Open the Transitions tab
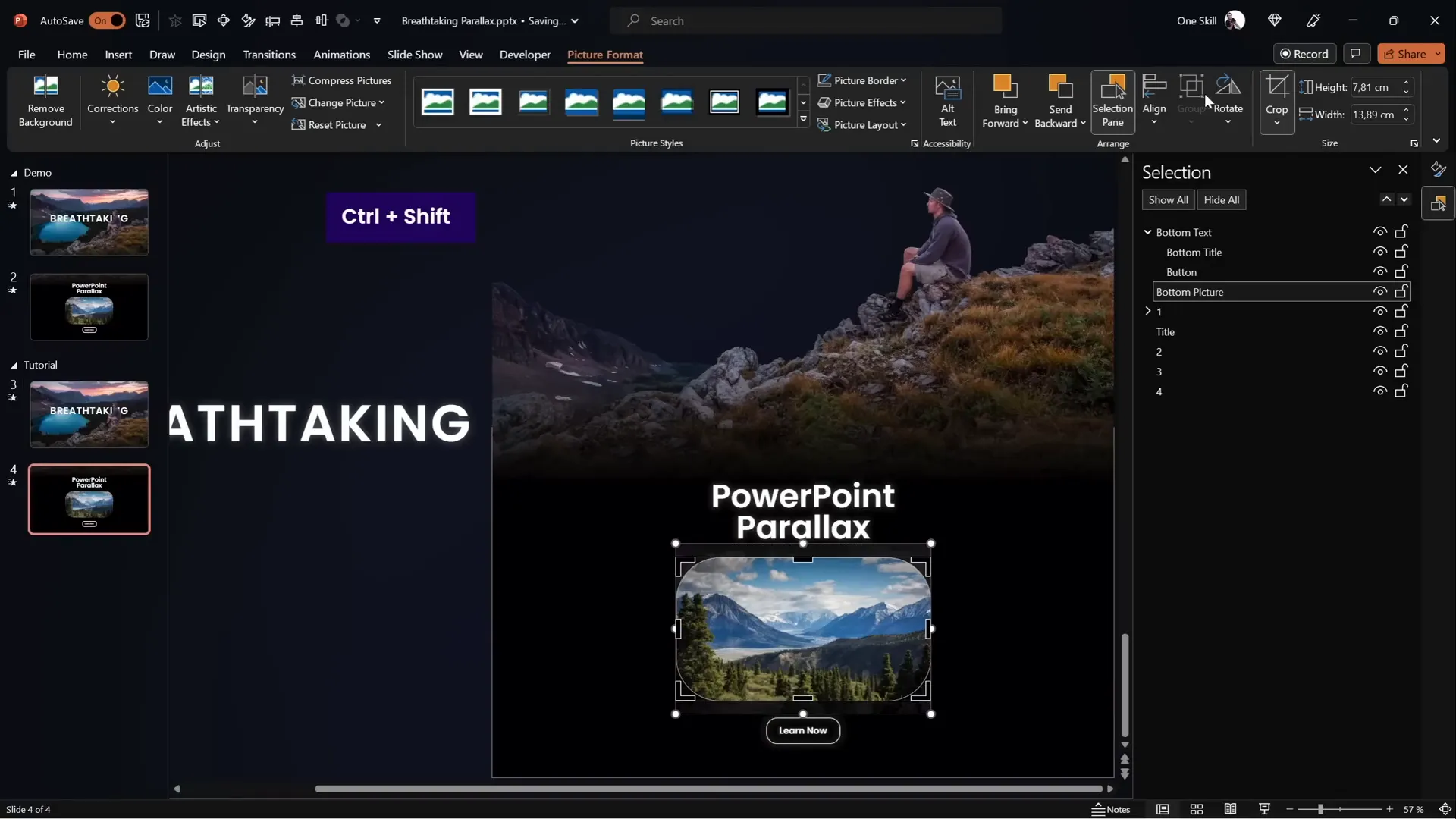 pos(269,55)
